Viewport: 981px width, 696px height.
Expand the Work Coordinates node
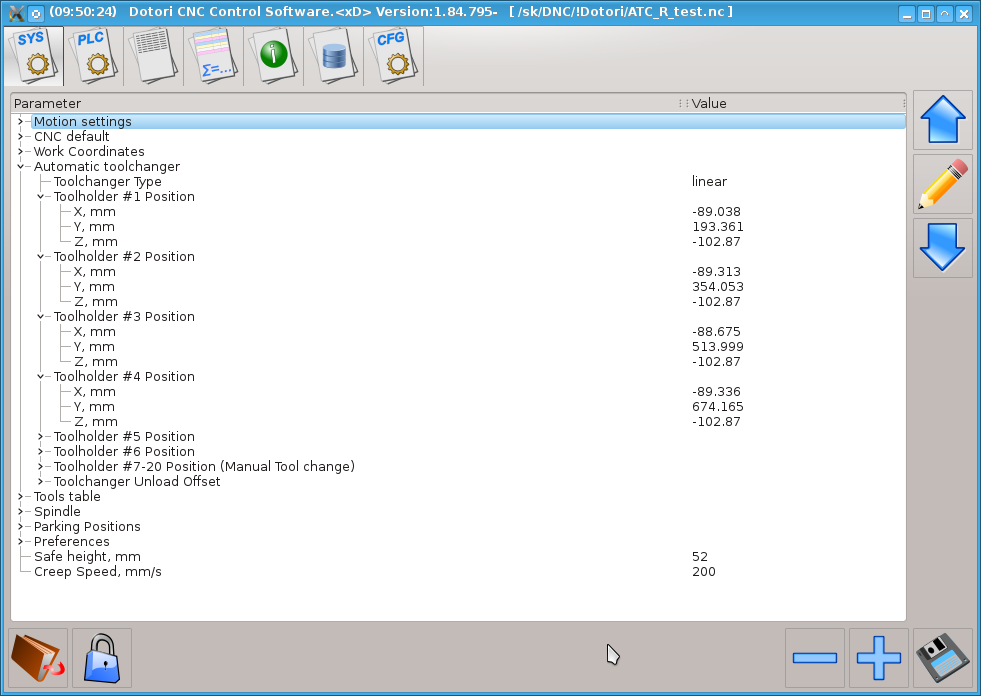(21, 151)
